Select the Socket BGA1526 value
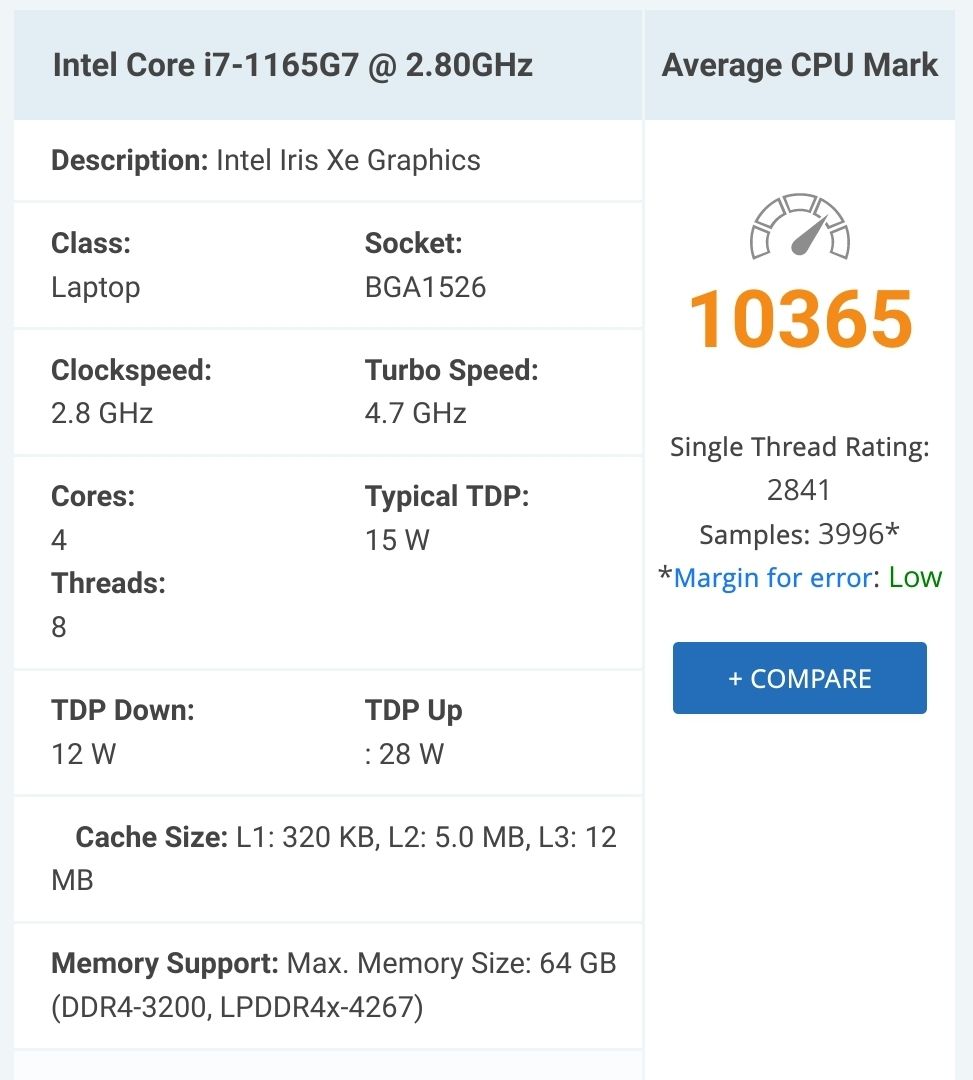 click(425, 288)
